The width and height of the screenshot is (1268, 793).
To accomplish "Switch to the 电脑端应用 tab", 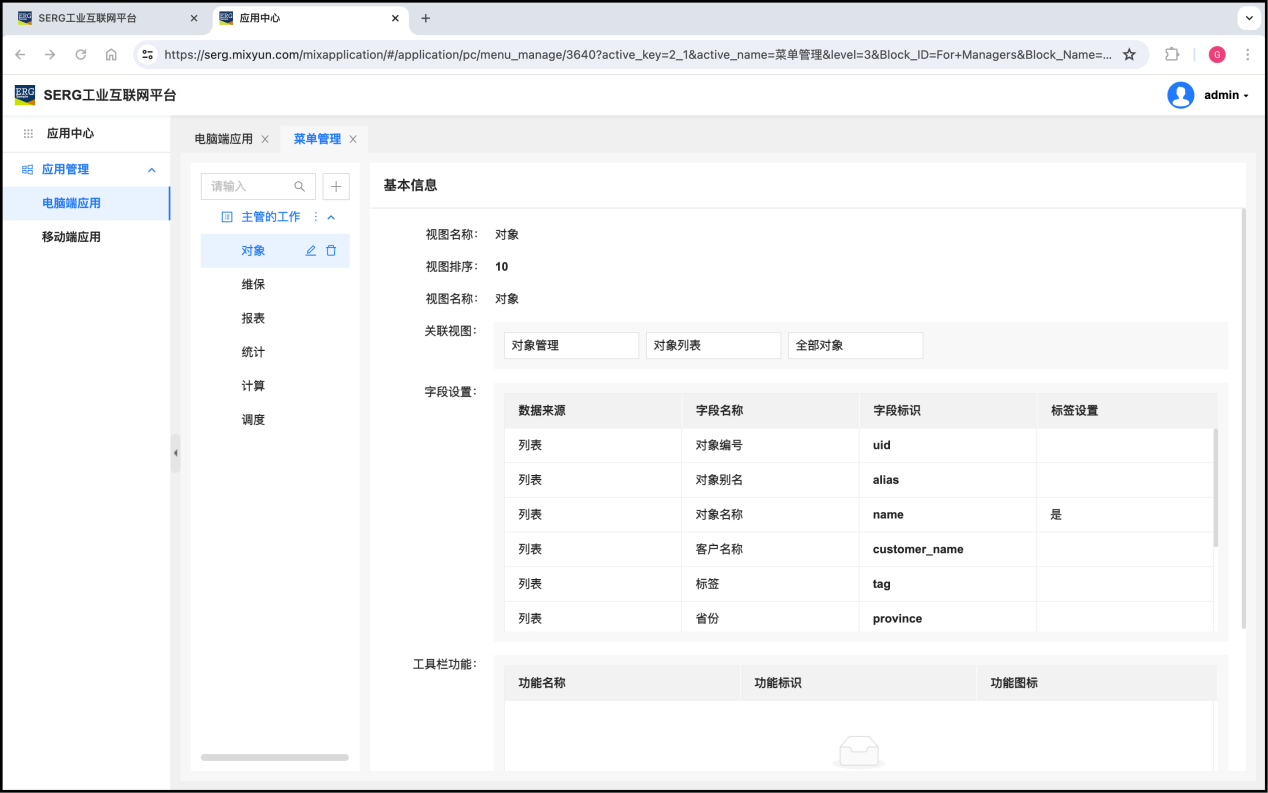I will [x=223, y=139].
